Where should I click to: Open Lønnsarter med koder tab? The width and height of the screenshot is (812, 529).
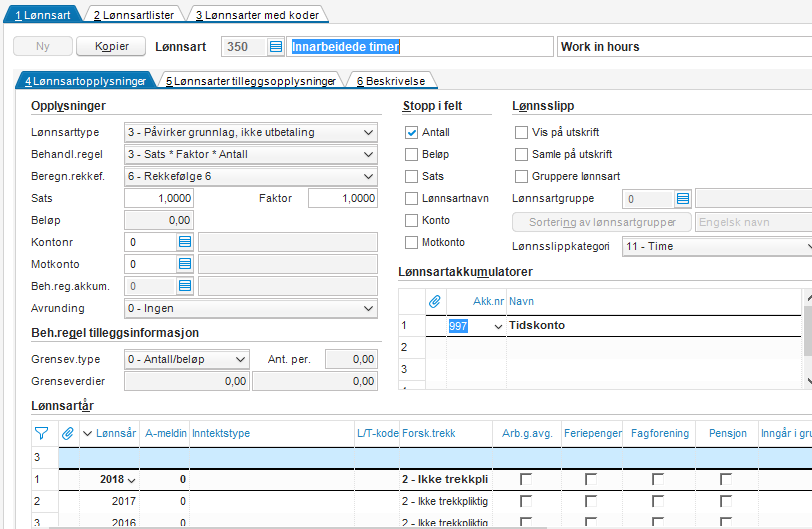[257, 15]
